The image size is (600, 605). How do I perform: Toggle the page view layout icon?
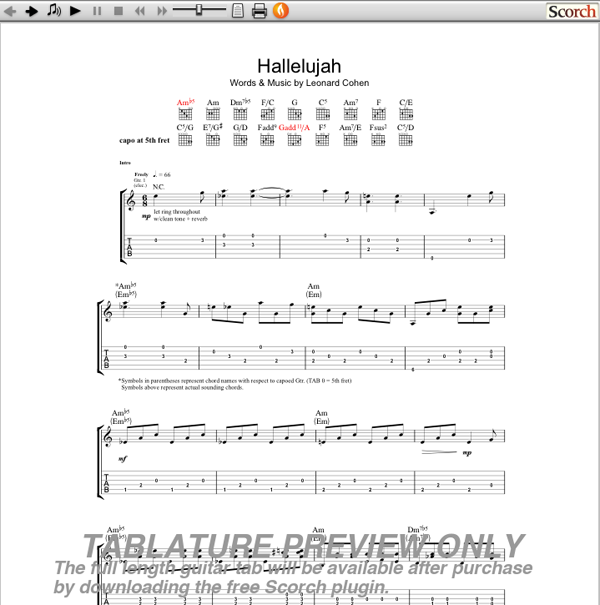[238, 11]
